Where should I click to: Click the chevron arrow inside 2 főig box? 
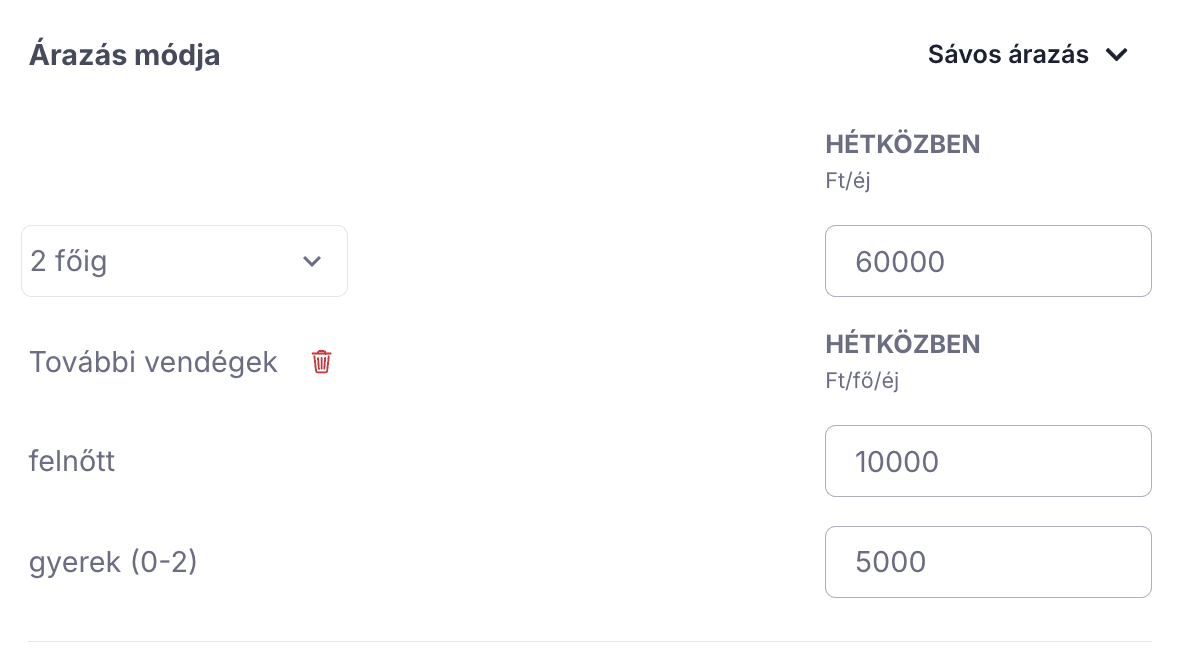click(312, 261)
